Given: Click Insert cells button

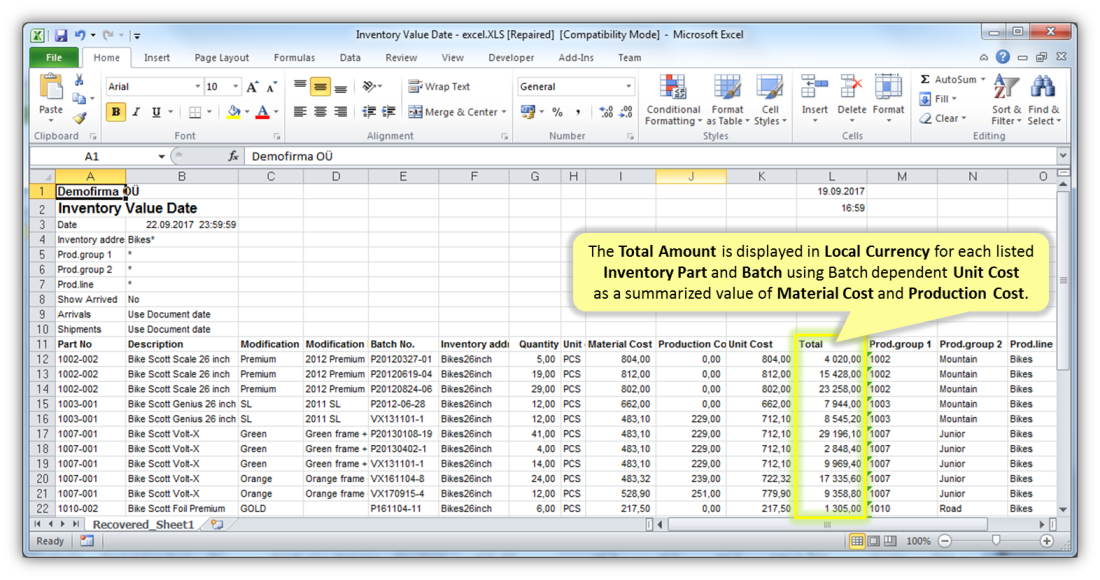Looking at the screenshot, I should tap(814, 100).
